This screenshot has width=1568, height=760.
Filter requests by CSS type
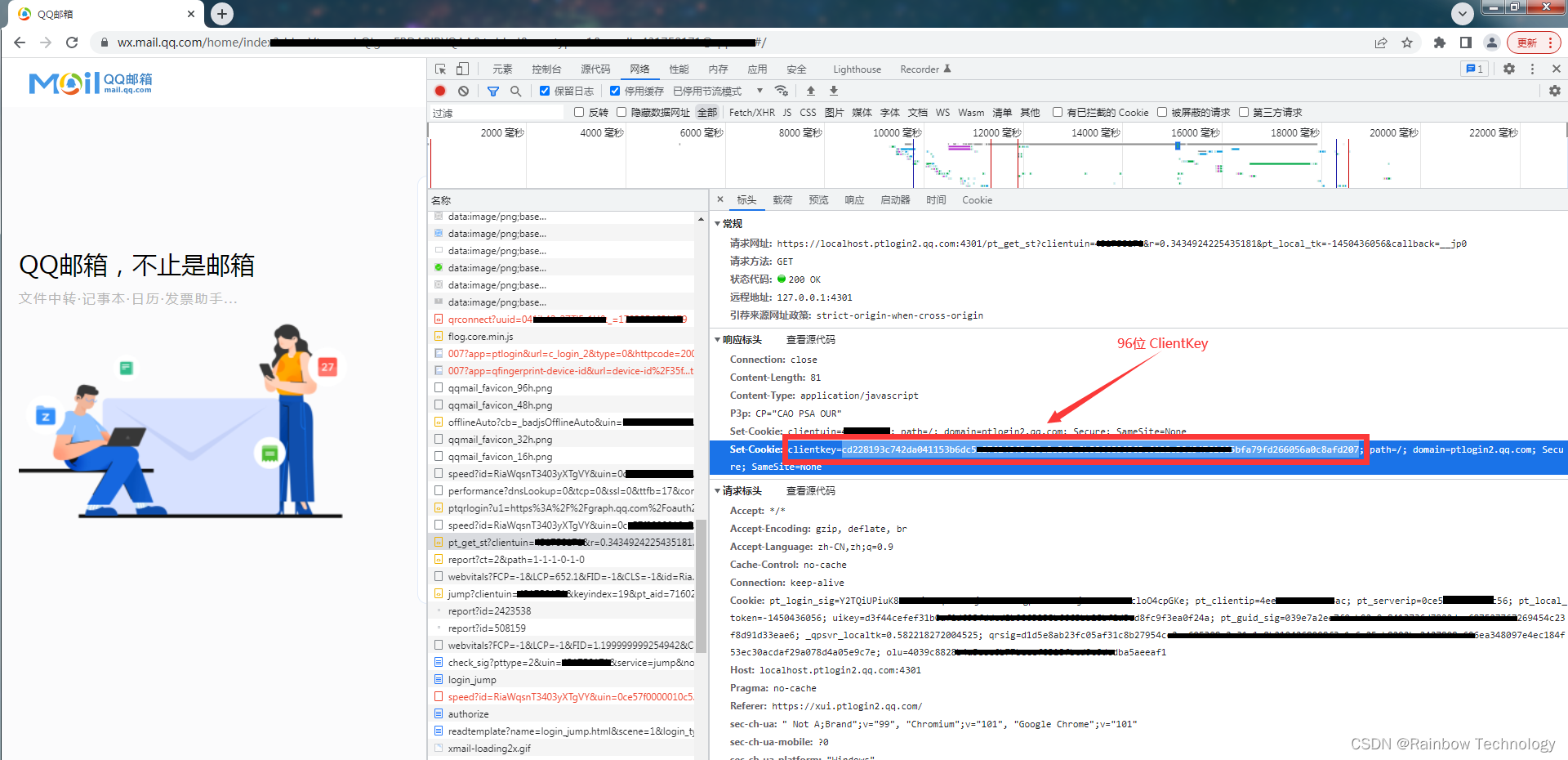[808, 112]
